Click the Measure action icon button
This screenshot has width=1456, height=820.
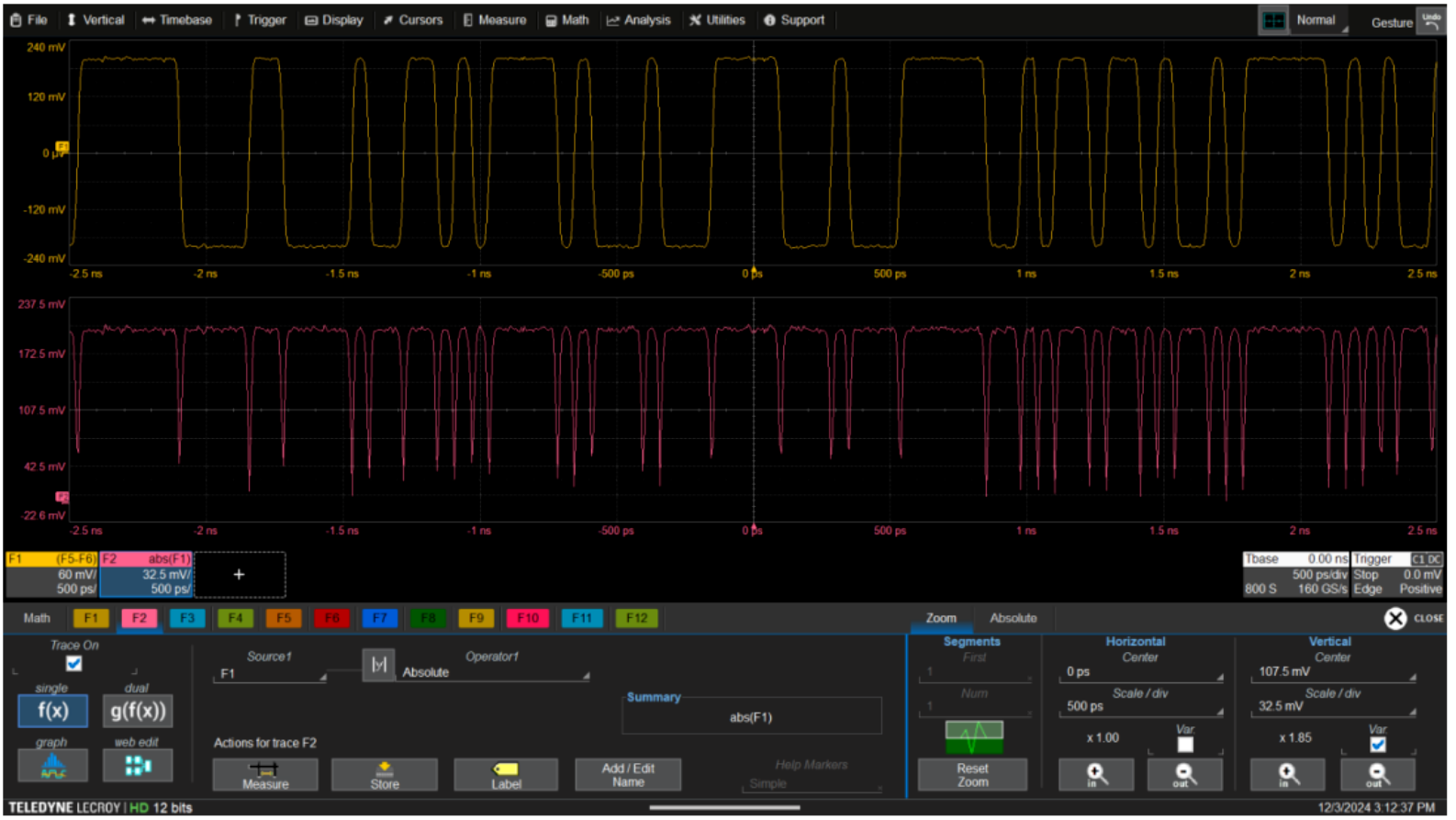[x=265, y=775]
